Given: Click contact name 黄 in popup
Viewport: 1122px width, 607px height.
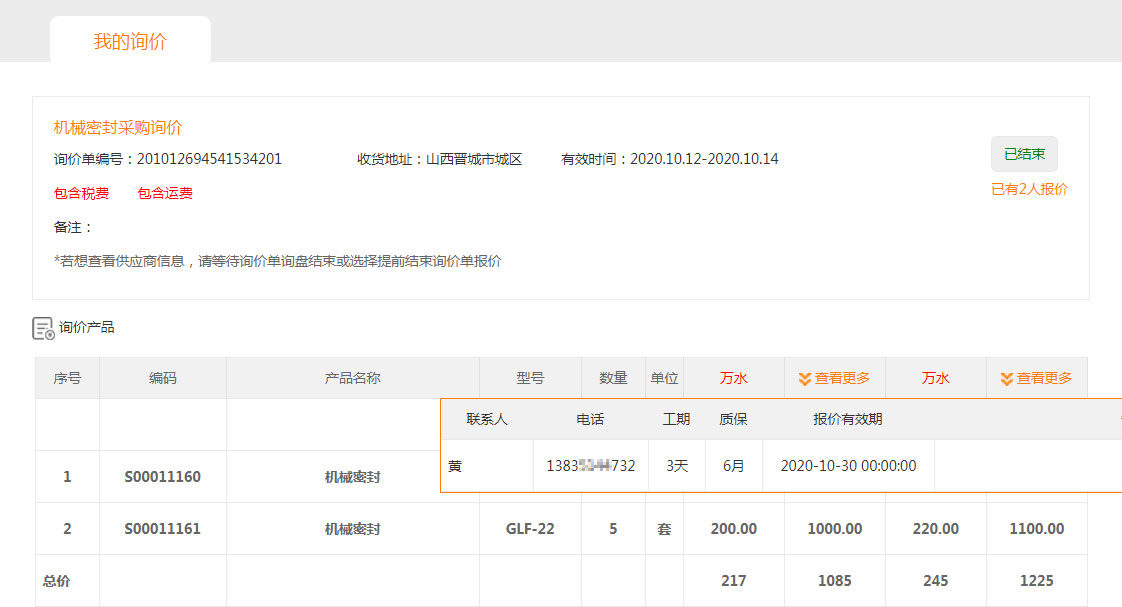Looking at the screenshot, I should pyautogui.click(x=455, y=466).
